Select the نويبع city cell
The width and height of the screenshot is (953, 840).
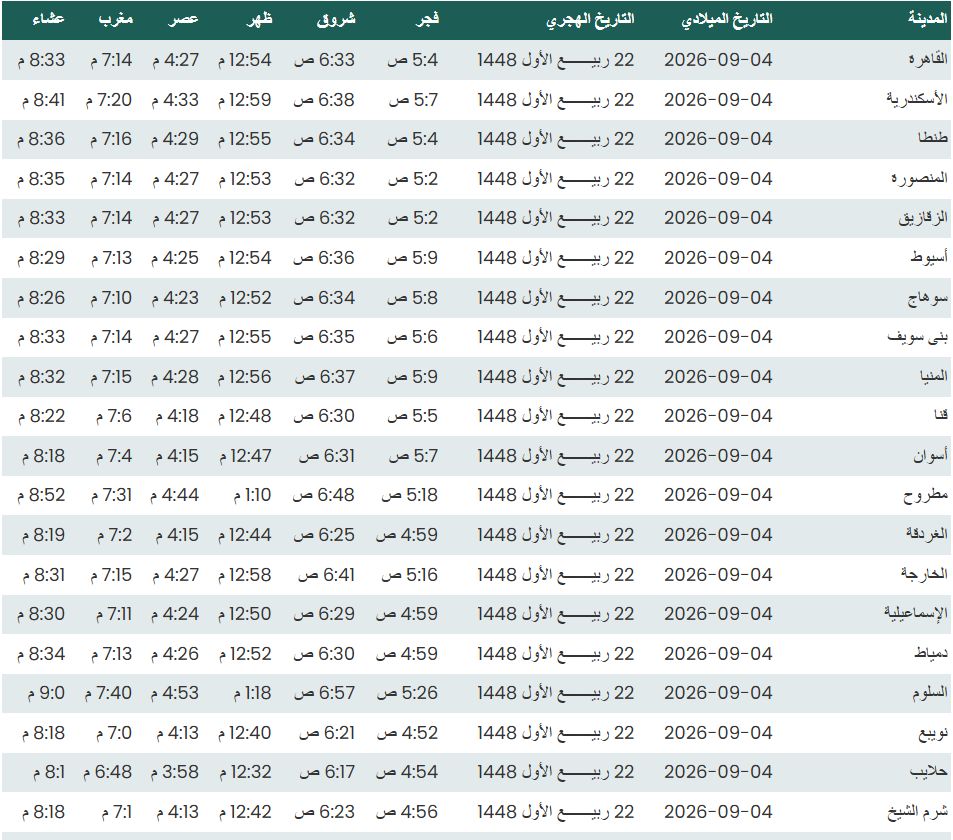click(933, 733)
